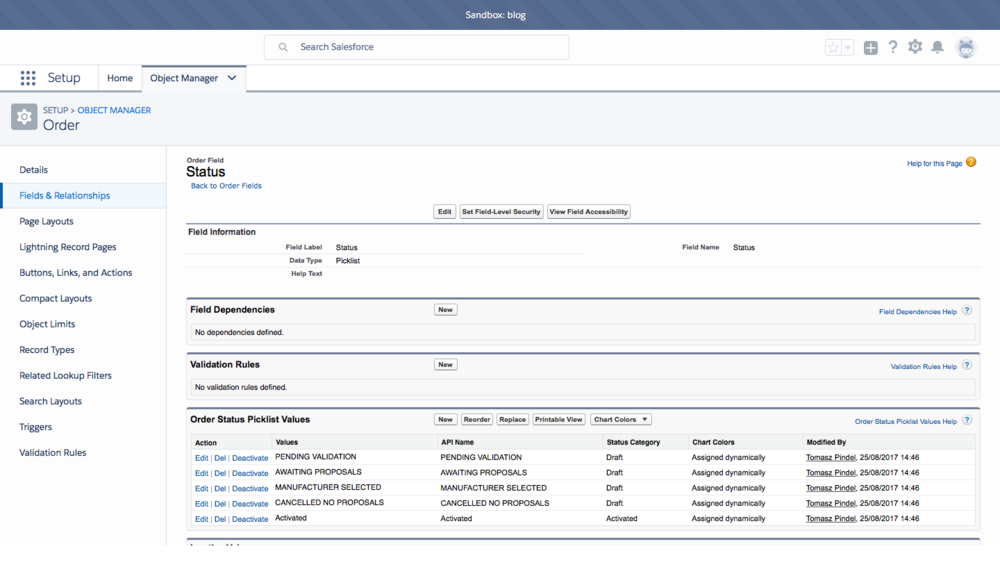1000x567 pixels.
Task: Click the notifications bell icon
Action: coord(938,47)
